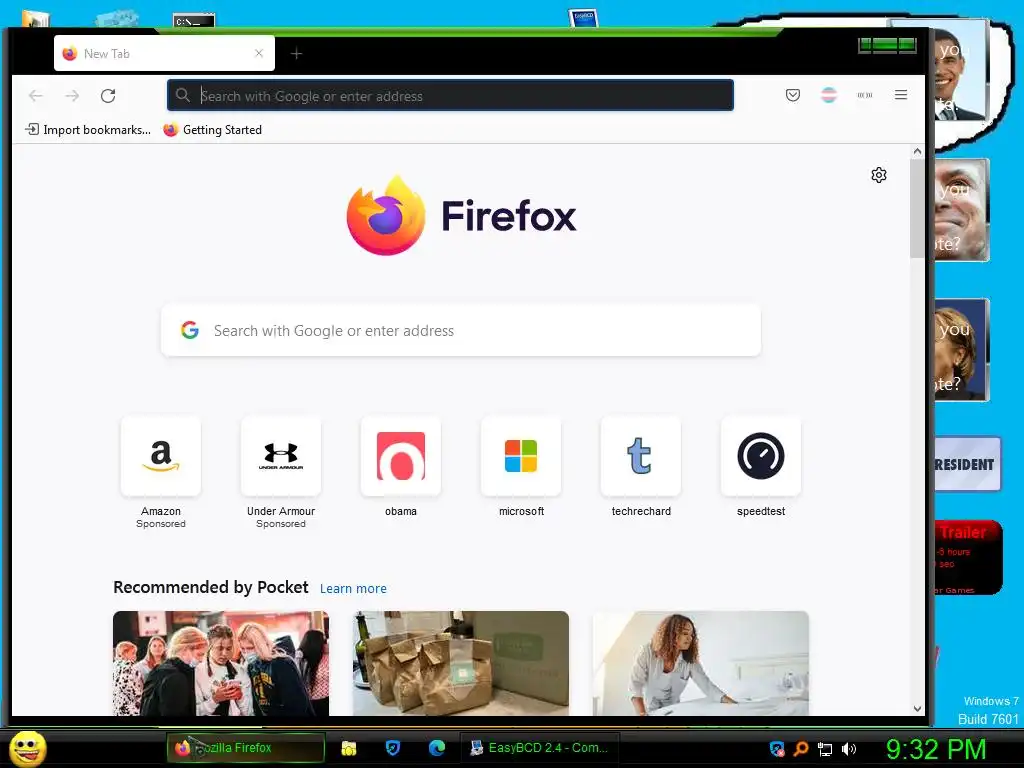Open the Firefox account avatar icon
This screenshot has width=1024, height=768.
(x=829, y=95)
